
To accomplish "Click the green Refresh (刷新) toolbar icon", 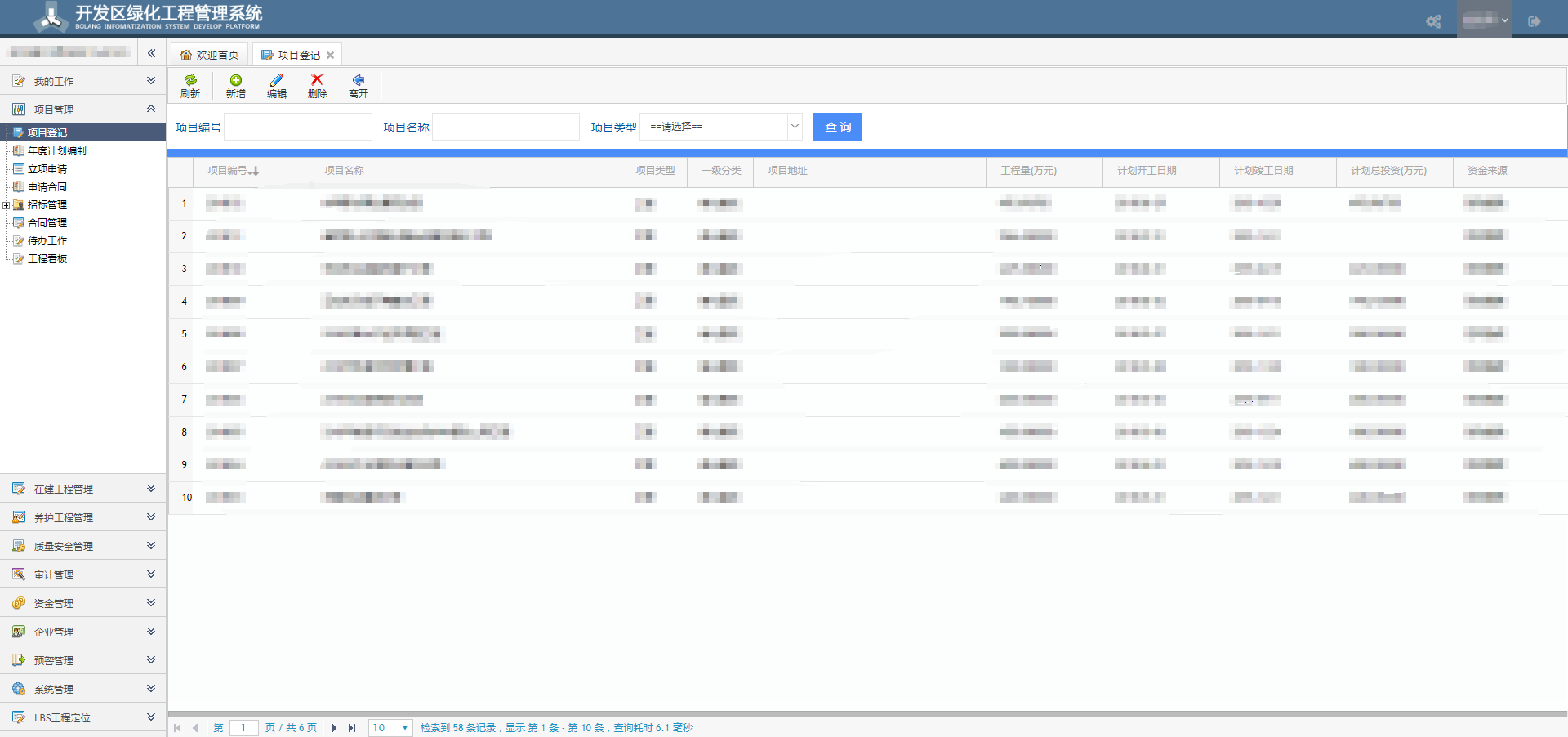I will point(190,80).
